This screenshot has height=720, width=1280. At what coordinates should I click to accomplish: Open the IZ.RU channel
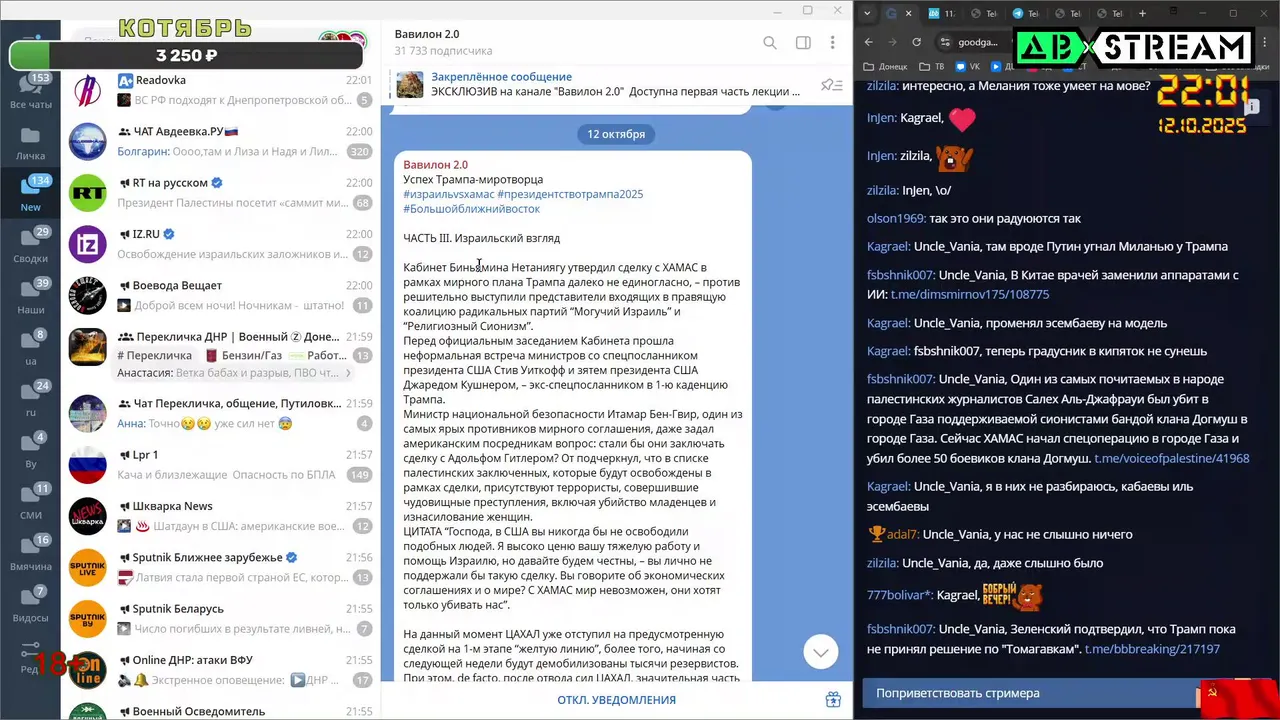tap(220, 244)
